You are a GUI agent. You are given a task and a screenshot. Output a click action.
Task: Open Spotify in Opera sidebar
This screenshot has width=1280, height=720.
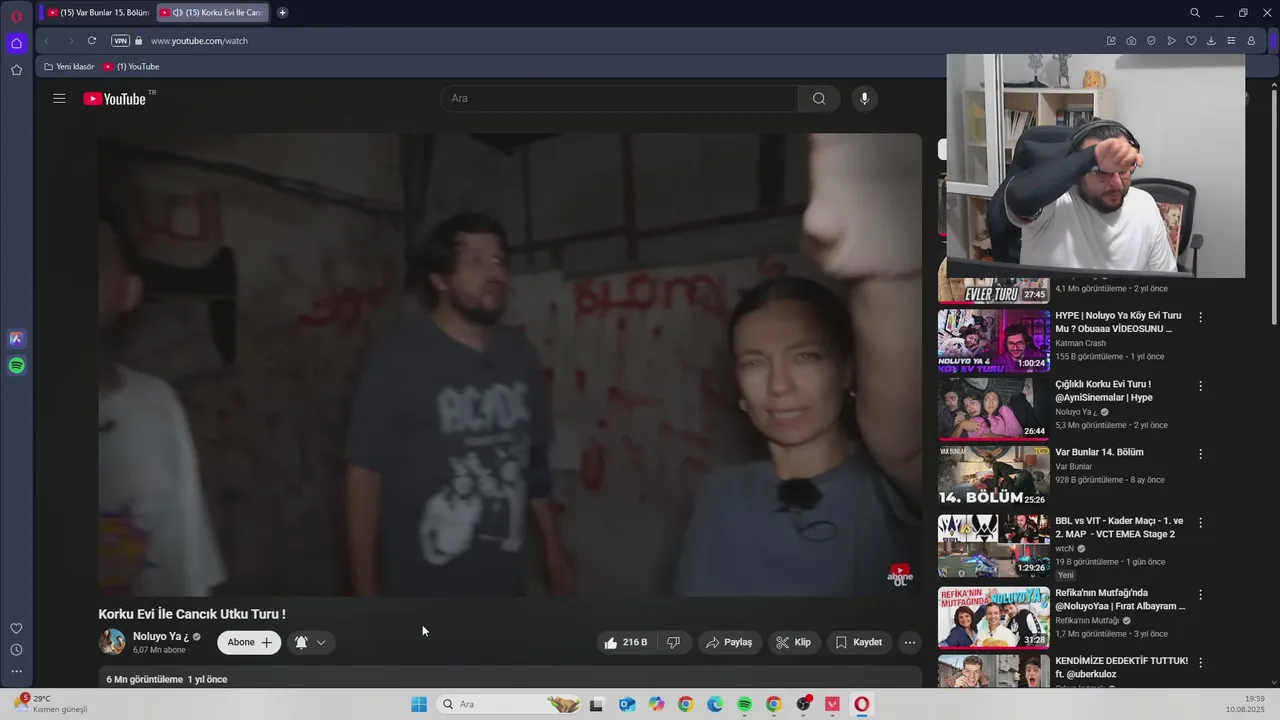(x=16, y=366)
